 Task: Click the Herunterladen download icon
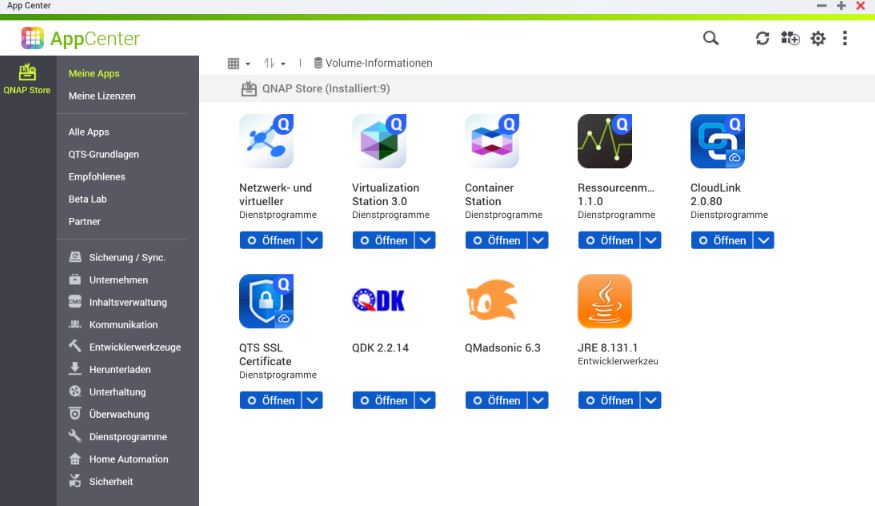coord(75,368)
